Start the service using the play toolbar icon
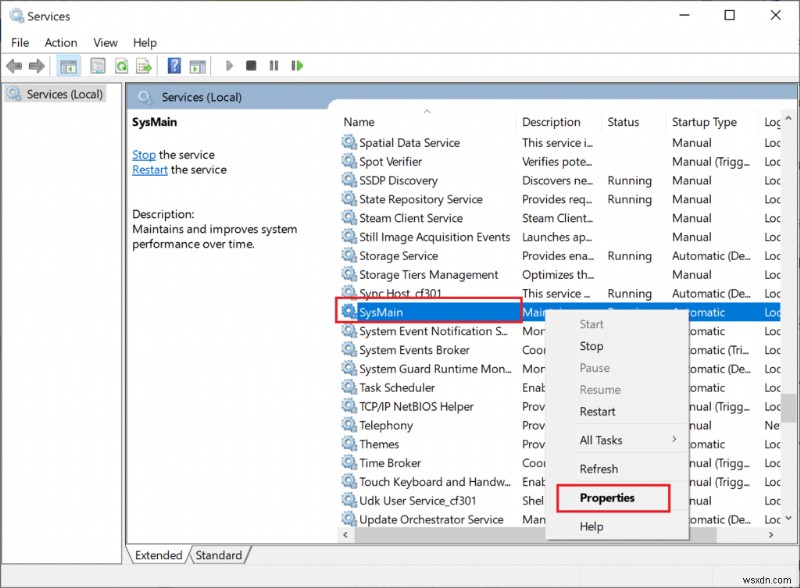The height and width of the screenshot is (588, 800). [x=228, y=66]
